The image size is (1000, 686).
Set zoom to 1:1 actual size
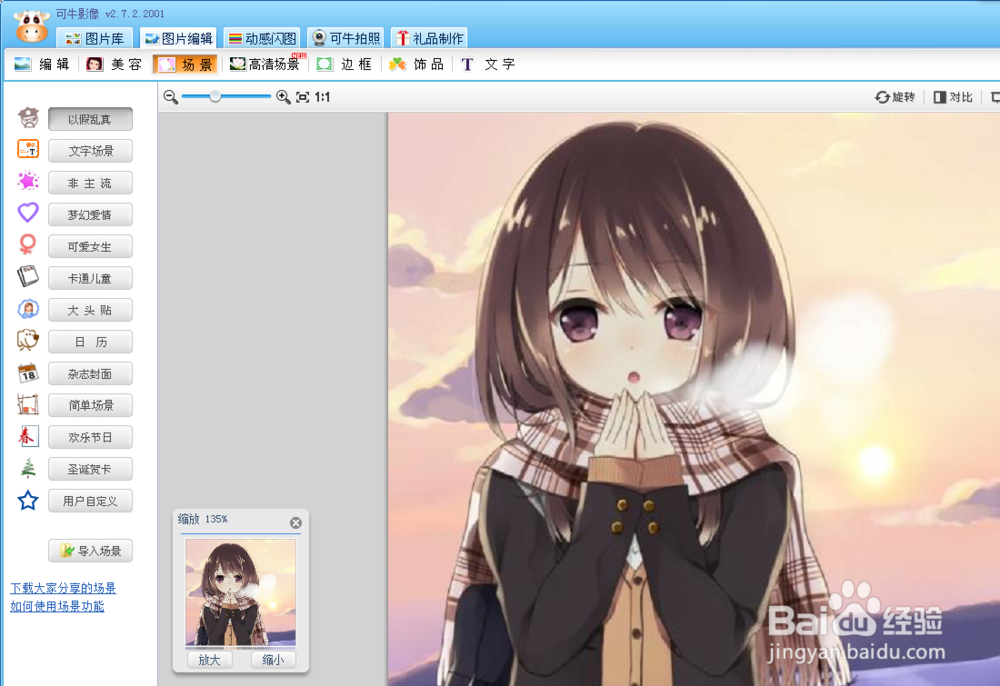pos(322,97)
